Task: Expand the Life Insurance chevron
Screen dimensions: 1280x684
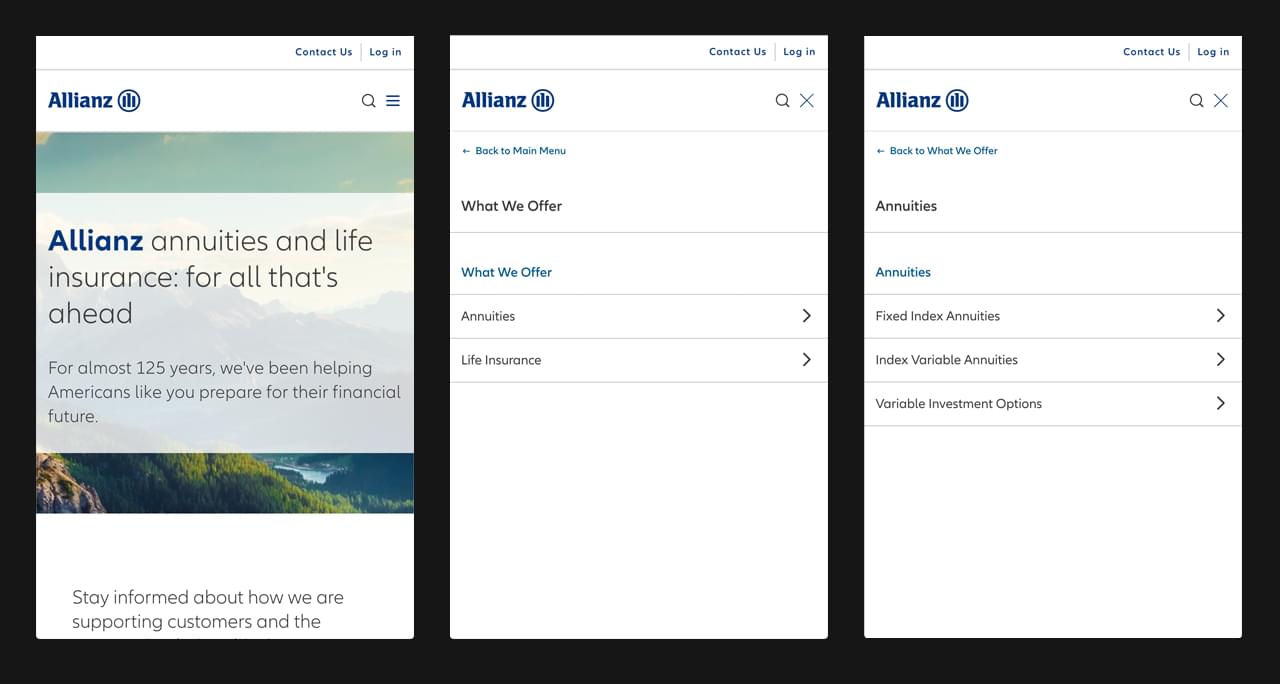Action: click(x=806, y=360)
